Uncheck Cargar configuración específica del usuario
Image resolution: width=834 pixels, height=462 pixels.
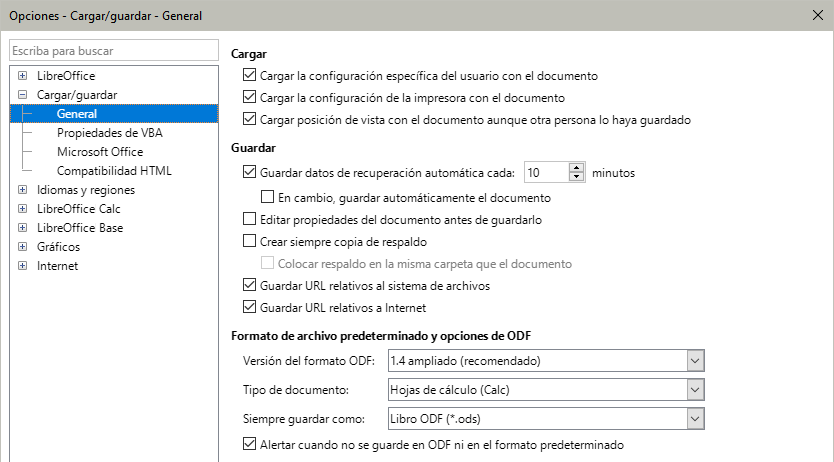(249, 75)
